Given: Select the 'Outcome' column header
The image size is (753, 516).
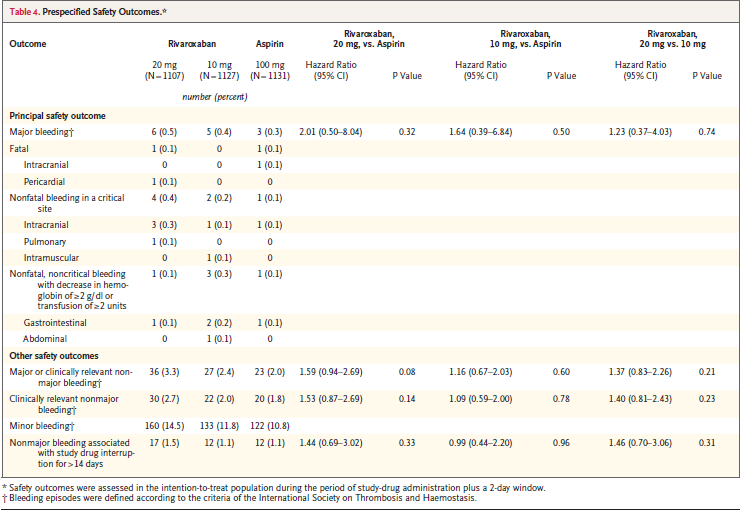Looking at the screenshot, I should (28, 44).
